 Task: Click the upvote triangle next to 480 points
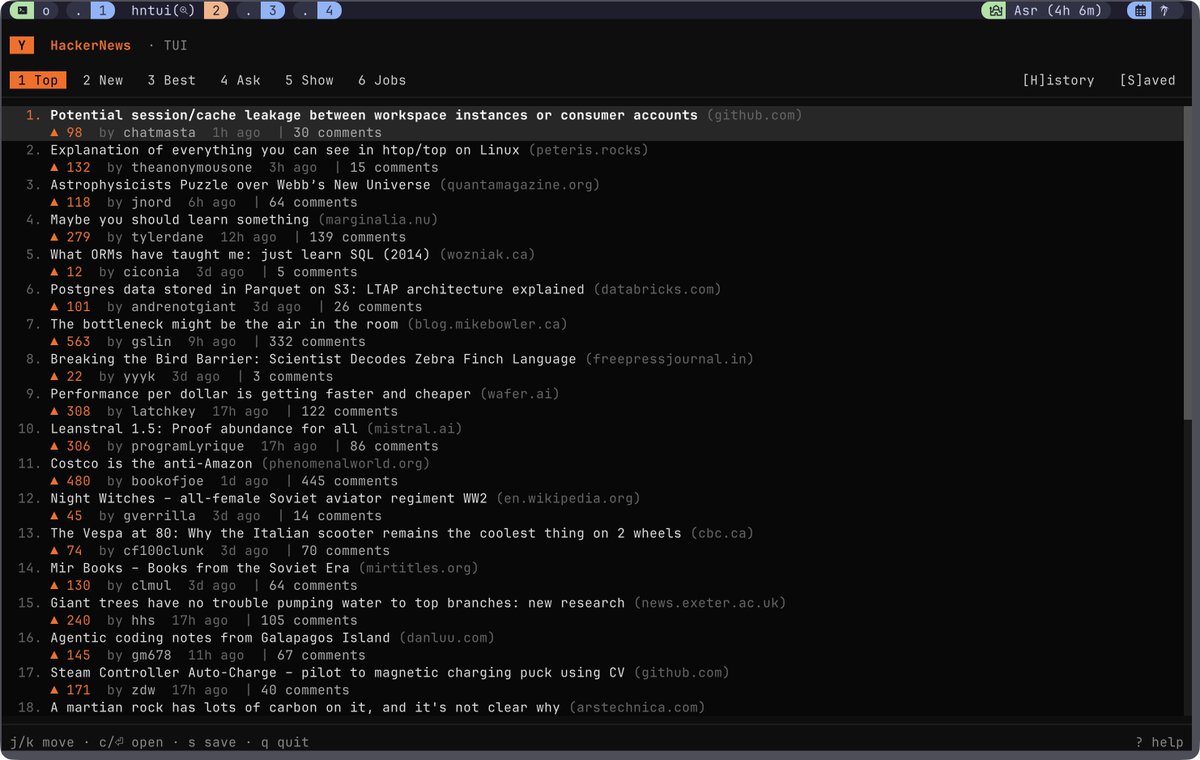(x=55, y=481)
